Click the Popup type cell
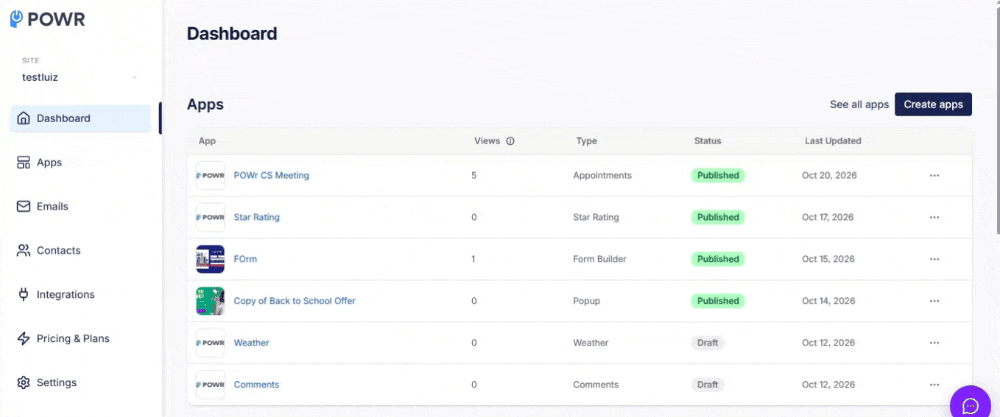Viewport: 1000px width, 417px height. (586, 301)
